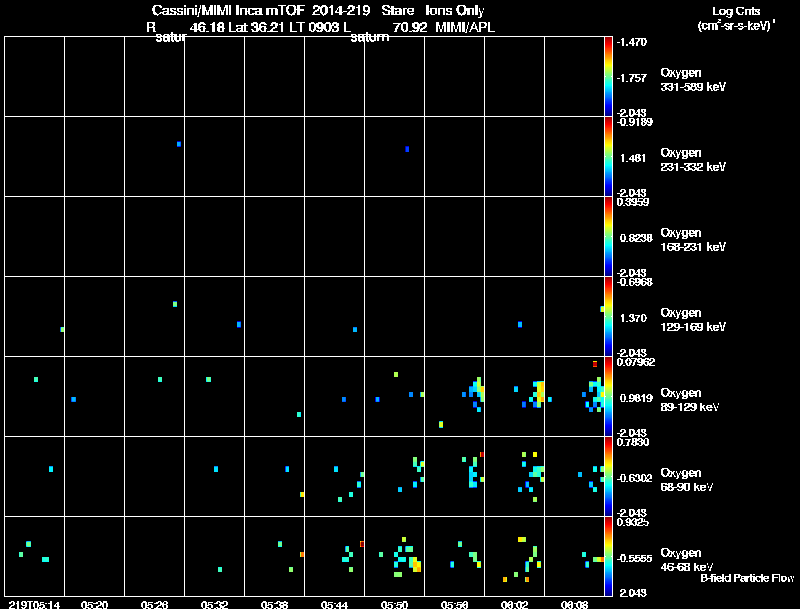The image size is (800, 609).
Task: Select the 'Oxygen 46-68 keV' label
Action: 687,560
